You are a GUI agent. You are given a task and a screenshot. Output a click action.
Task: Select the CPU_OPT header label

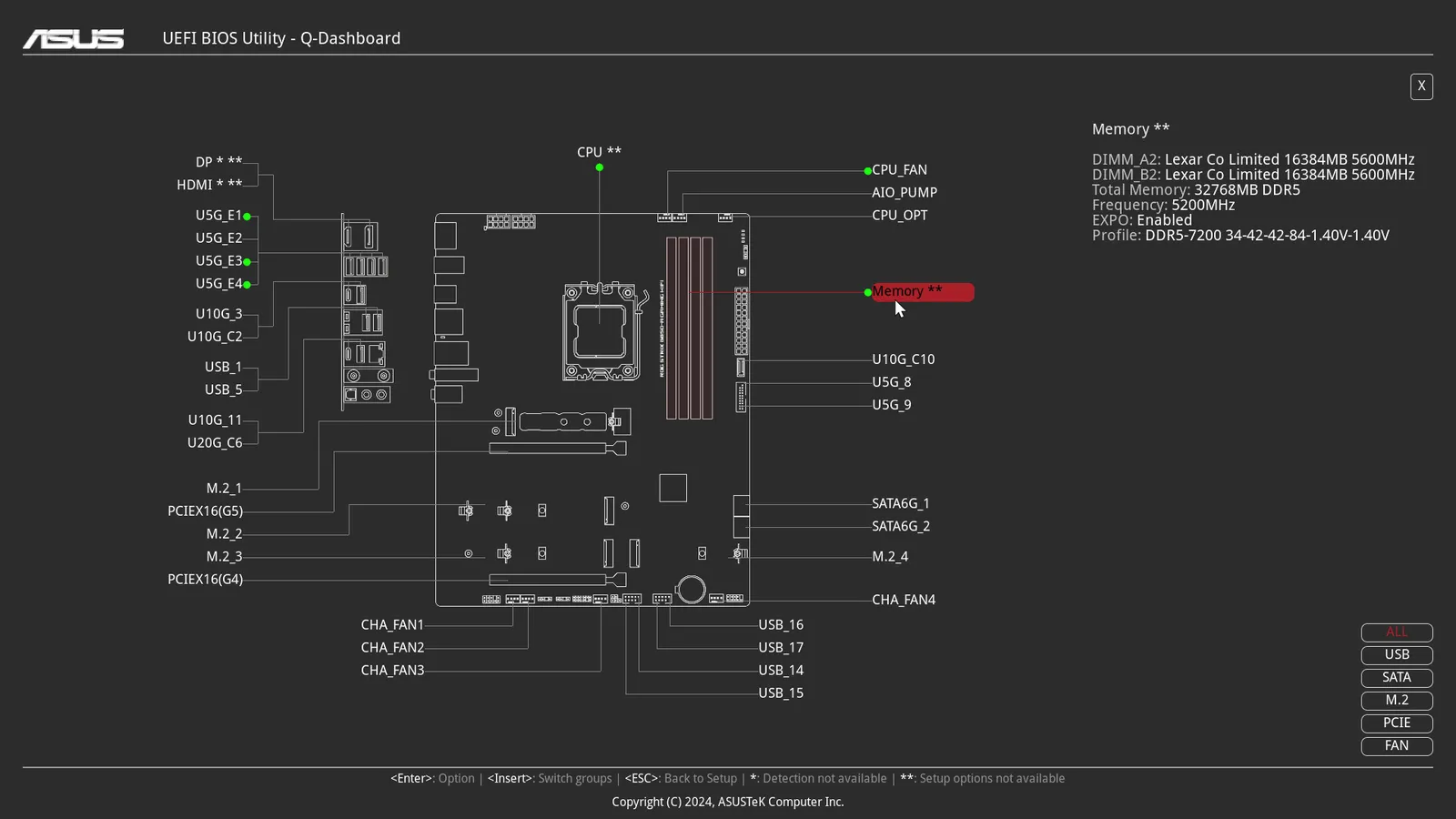tap(900, 216)
